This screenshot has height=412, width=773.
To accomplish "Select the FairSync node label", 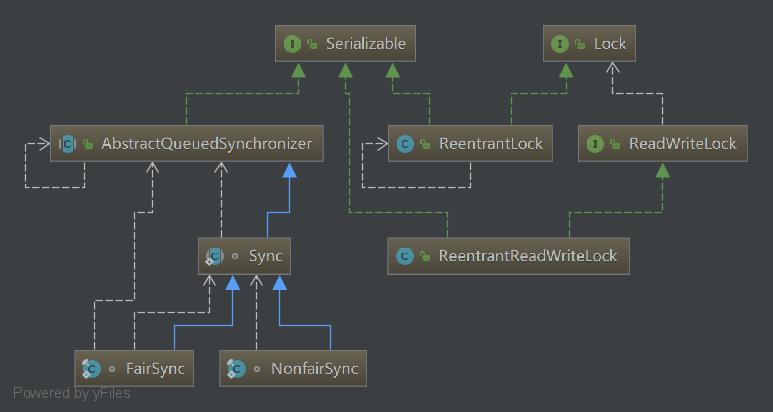I will tap(155, 369).
